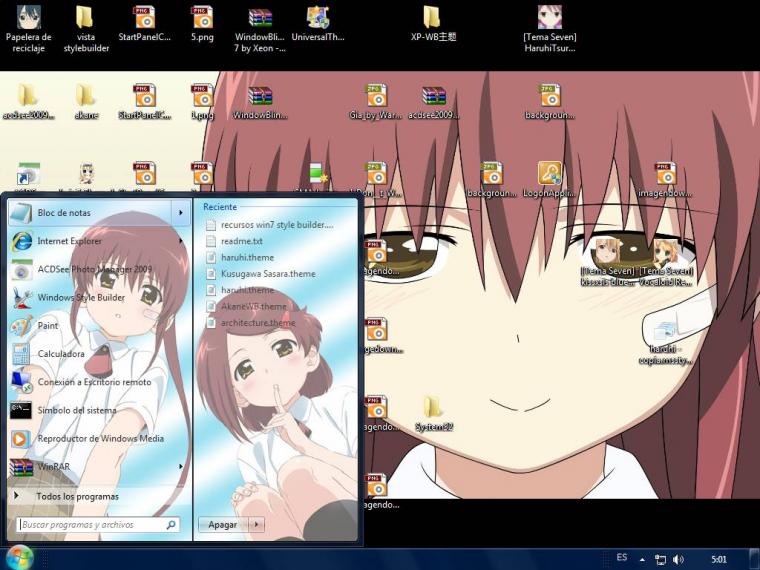This screenshot has height=570, width=760.
Task: Open network icon in system tray
Action: click(x=660, y=559)
